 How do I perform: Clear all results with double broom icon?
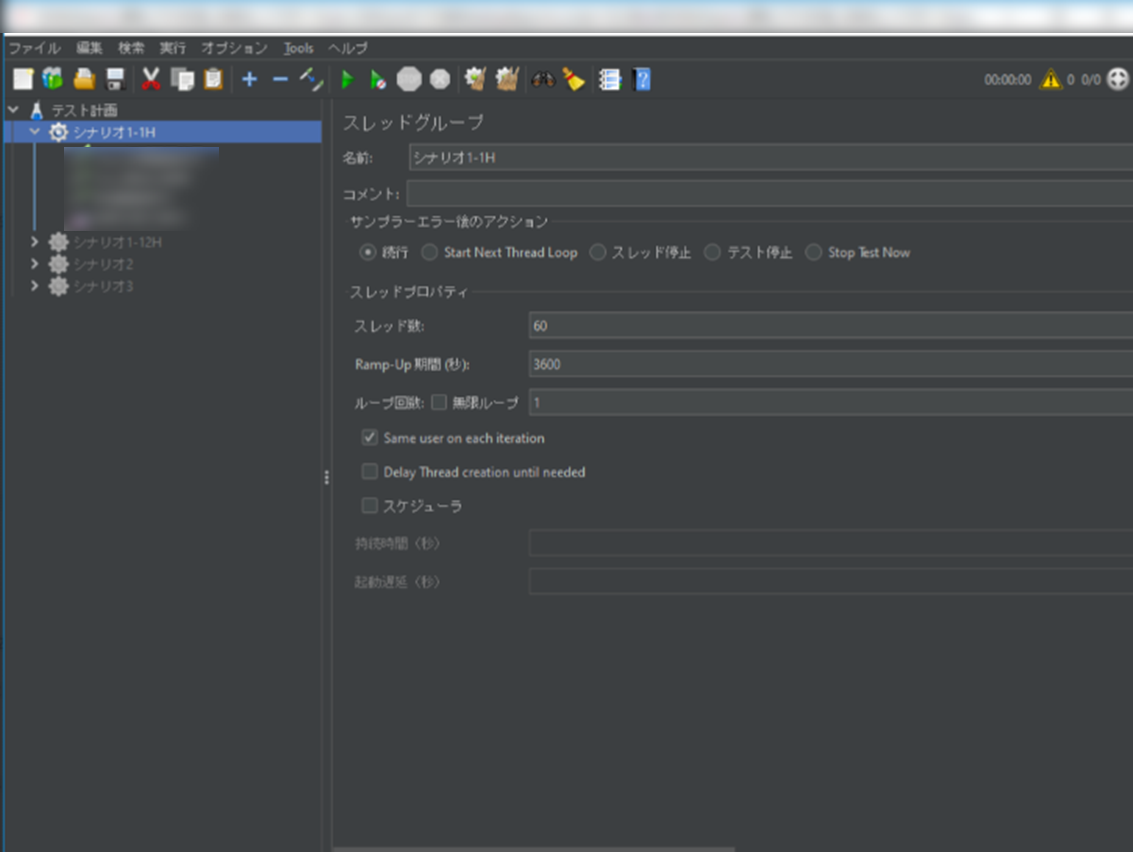pos(507,79)
